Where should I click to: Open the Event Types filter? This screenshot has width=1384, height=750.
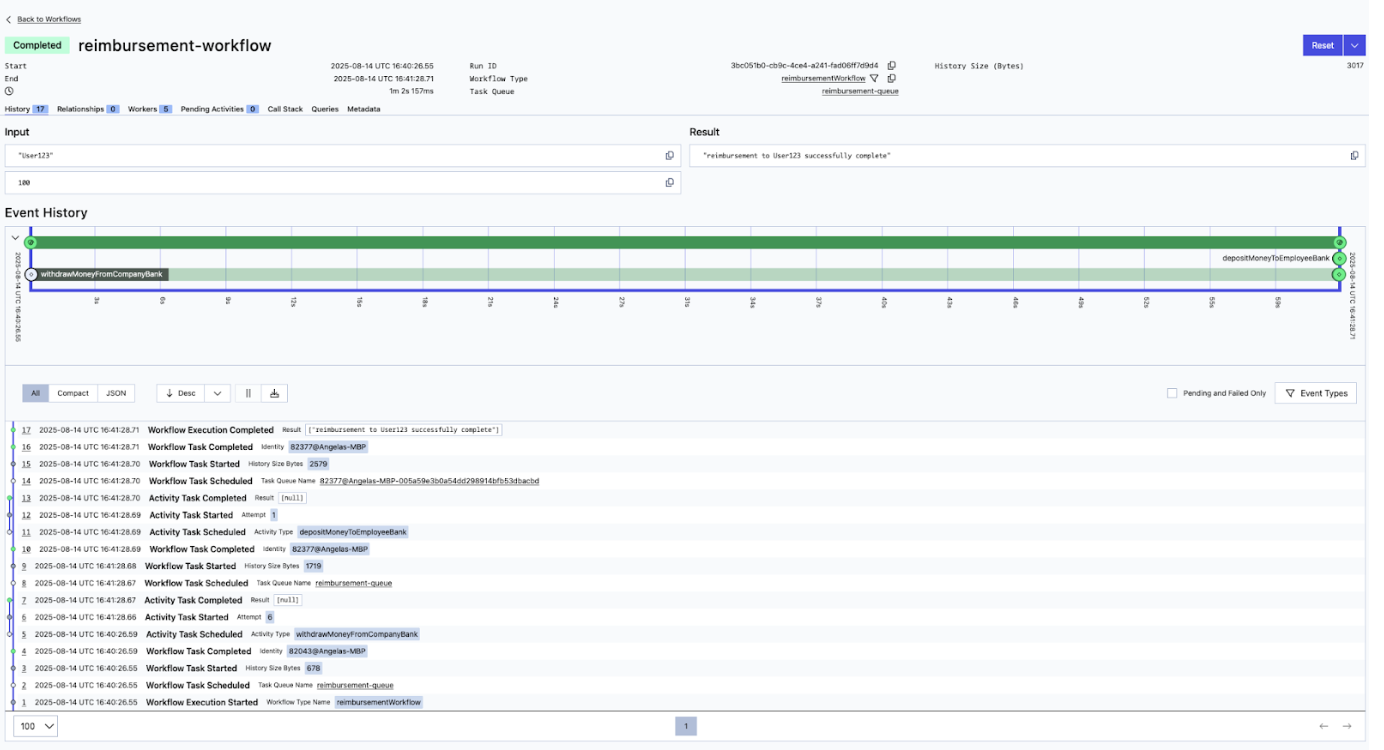[1318, 393]
